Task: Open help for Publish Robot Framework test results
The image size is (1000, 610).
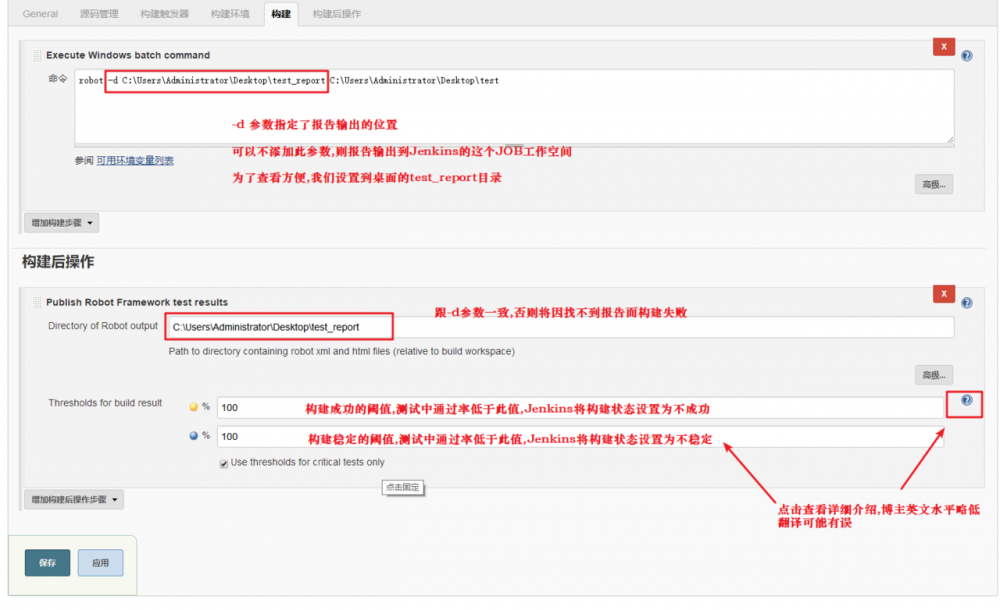Action: click(x=965, y=302)
